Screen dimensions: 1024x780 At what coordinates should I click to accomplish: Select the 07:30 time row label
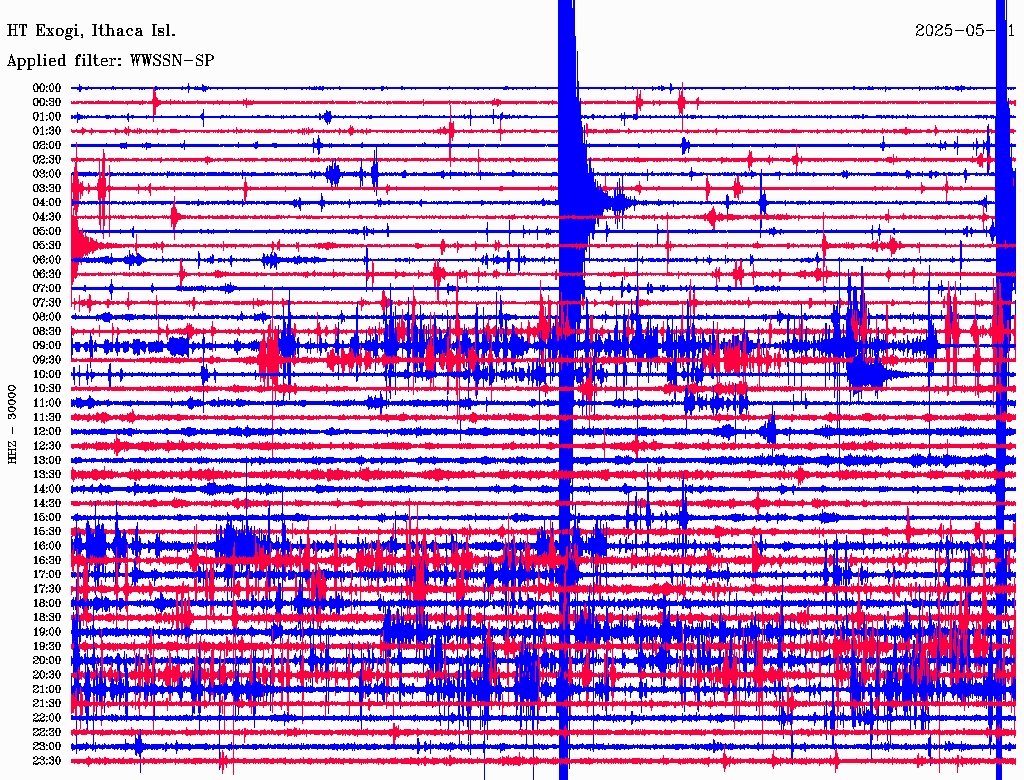click(x=47, y=303)
